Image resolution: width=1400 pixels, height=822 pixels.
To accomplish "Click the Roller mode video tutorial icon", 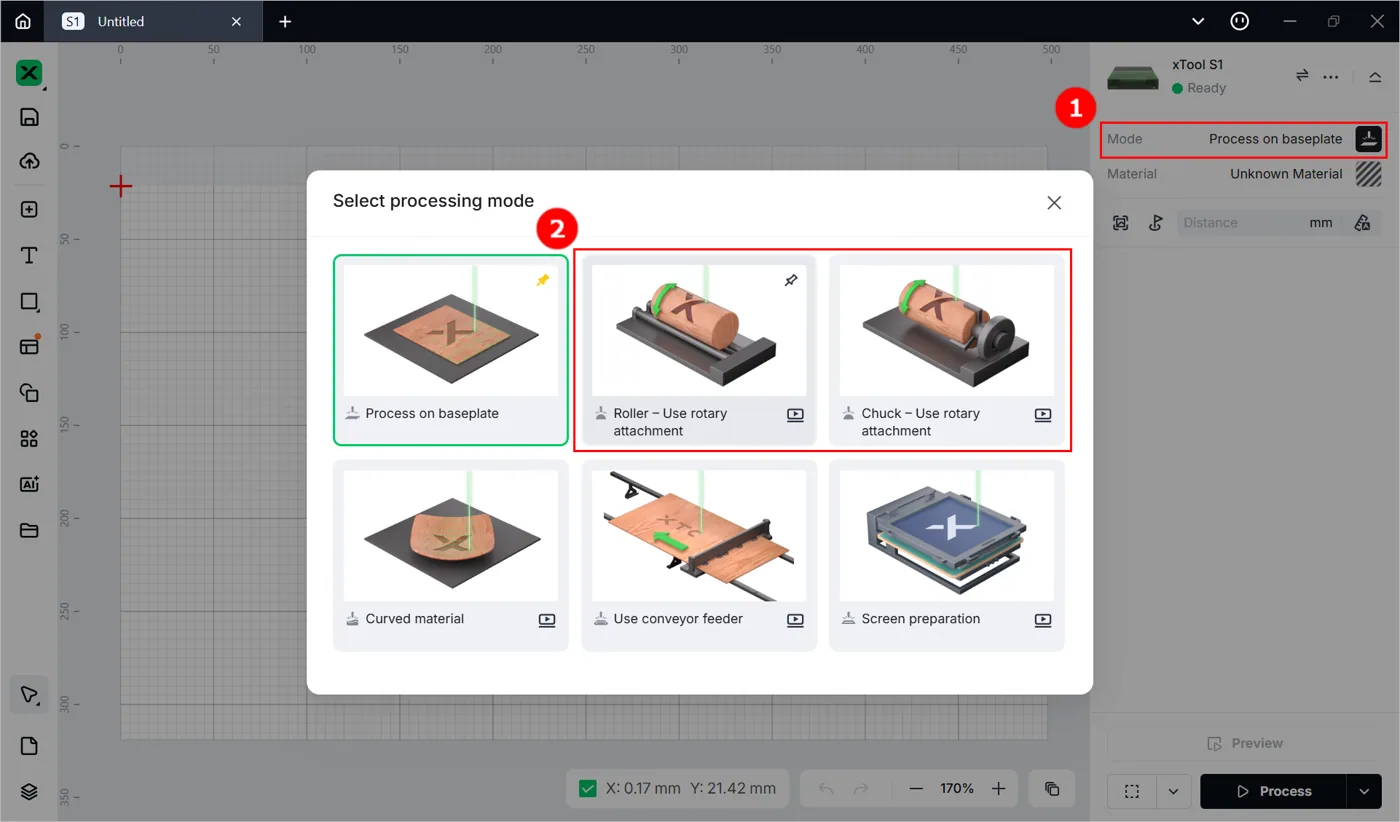I will pyautogui.click(x=795, y=414).
